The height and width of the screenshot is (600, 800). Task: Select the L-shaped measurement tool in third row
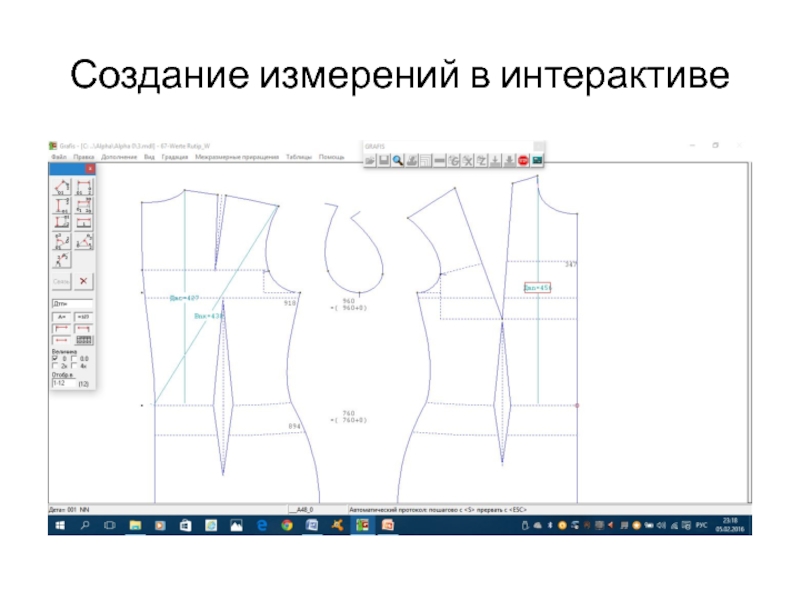pos(62,223)
